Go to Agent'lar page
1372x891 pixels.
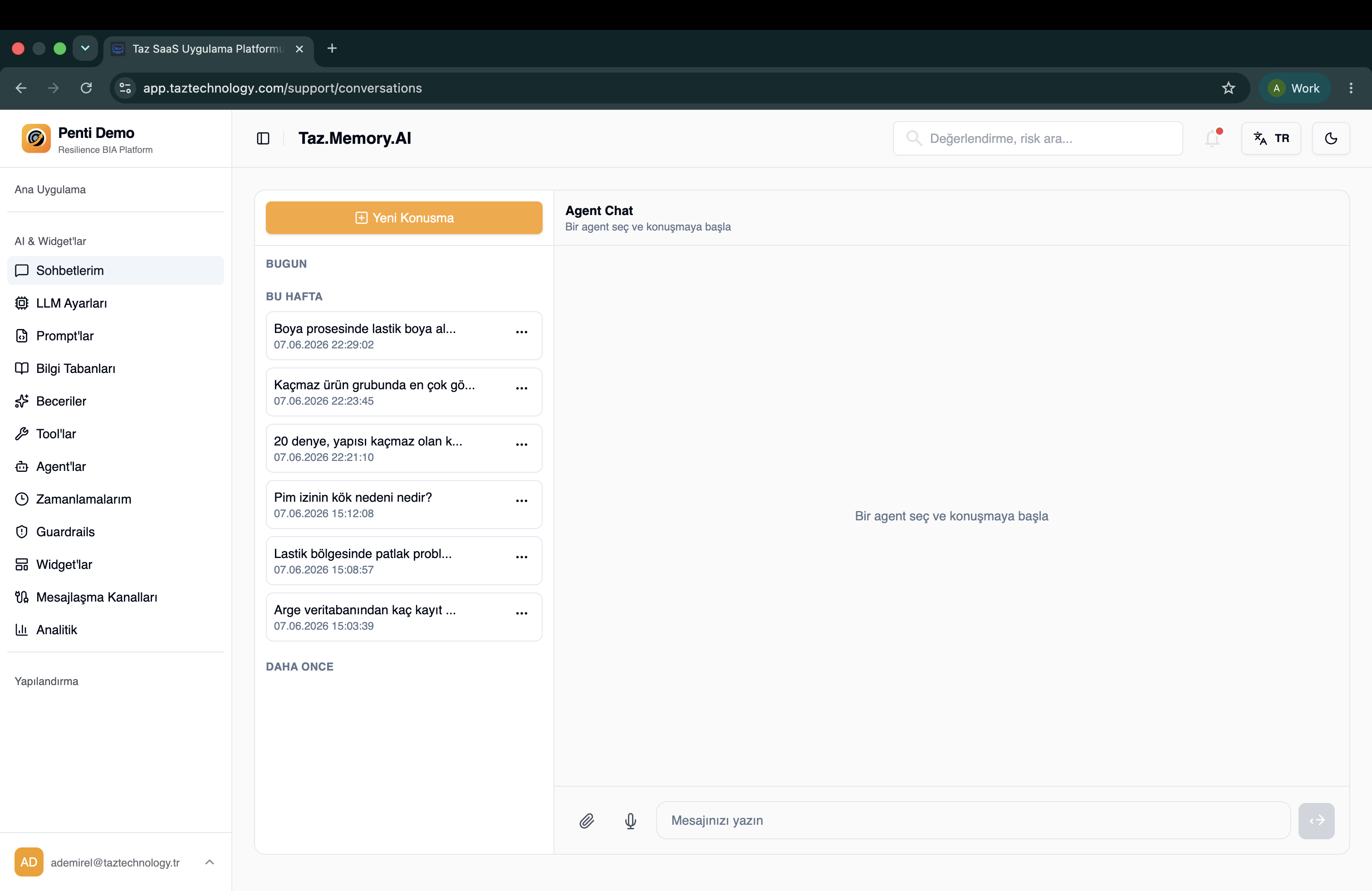(116, 466)
